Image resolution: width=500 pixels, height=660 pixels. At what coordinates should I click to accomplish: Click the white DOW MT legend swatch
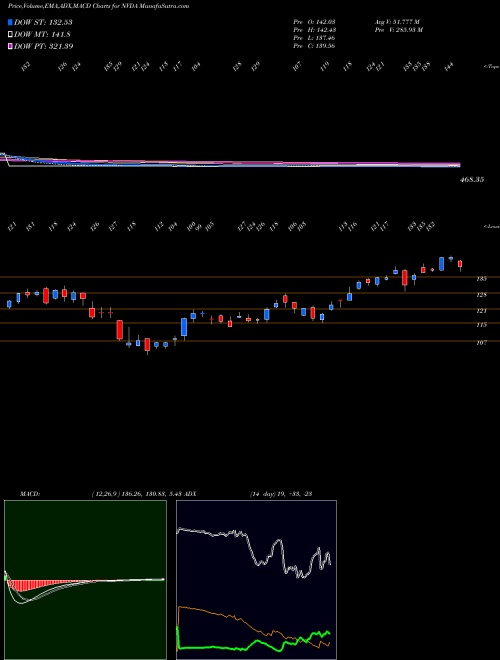coord(10,34)
